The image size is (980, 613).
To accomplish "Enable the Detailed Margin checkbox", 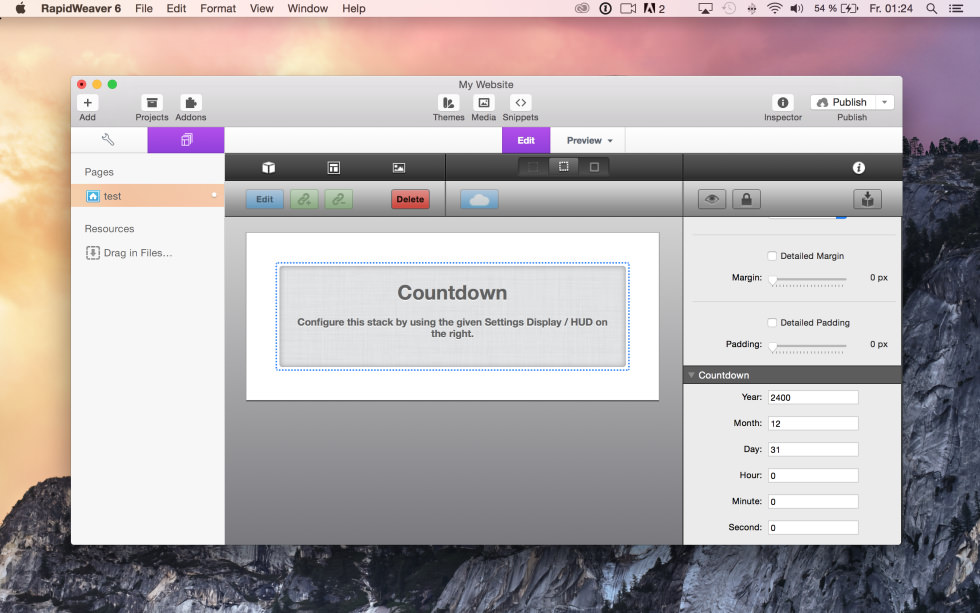I will pyautogui.click(x=772, y=256).
